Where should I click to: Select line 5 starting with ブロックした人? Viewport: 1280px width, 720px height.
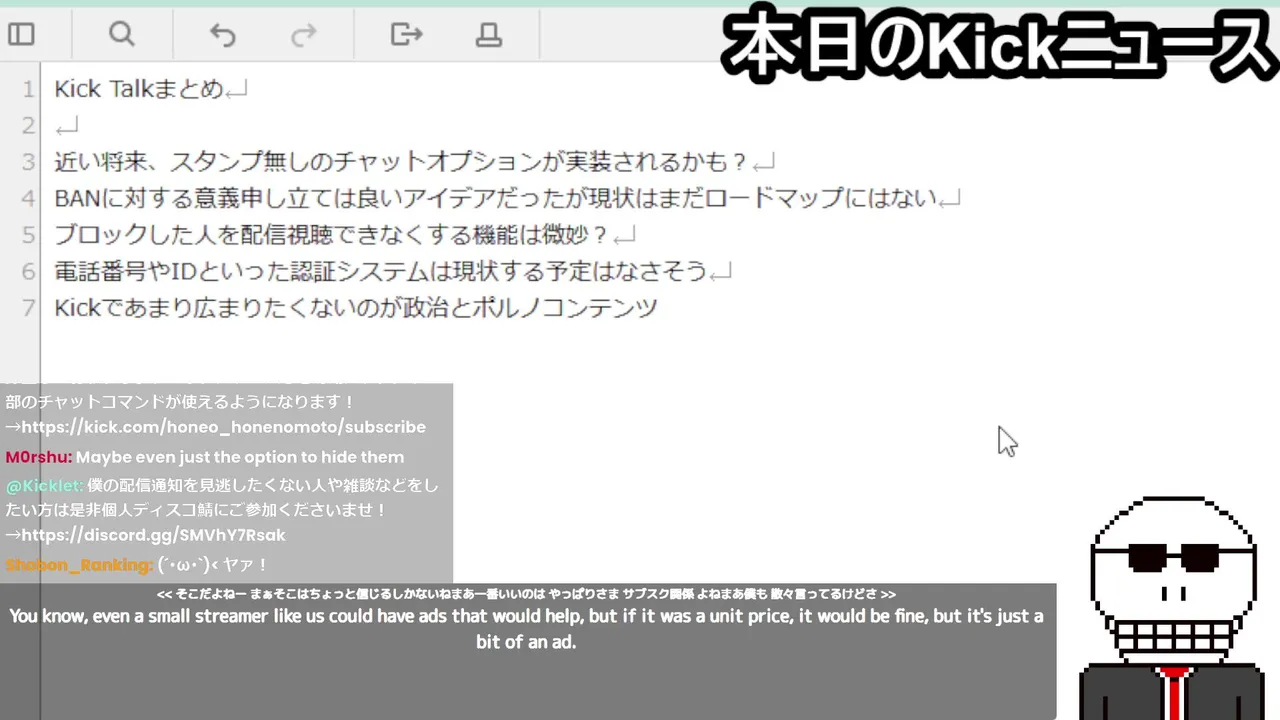(x=332, y=235)
